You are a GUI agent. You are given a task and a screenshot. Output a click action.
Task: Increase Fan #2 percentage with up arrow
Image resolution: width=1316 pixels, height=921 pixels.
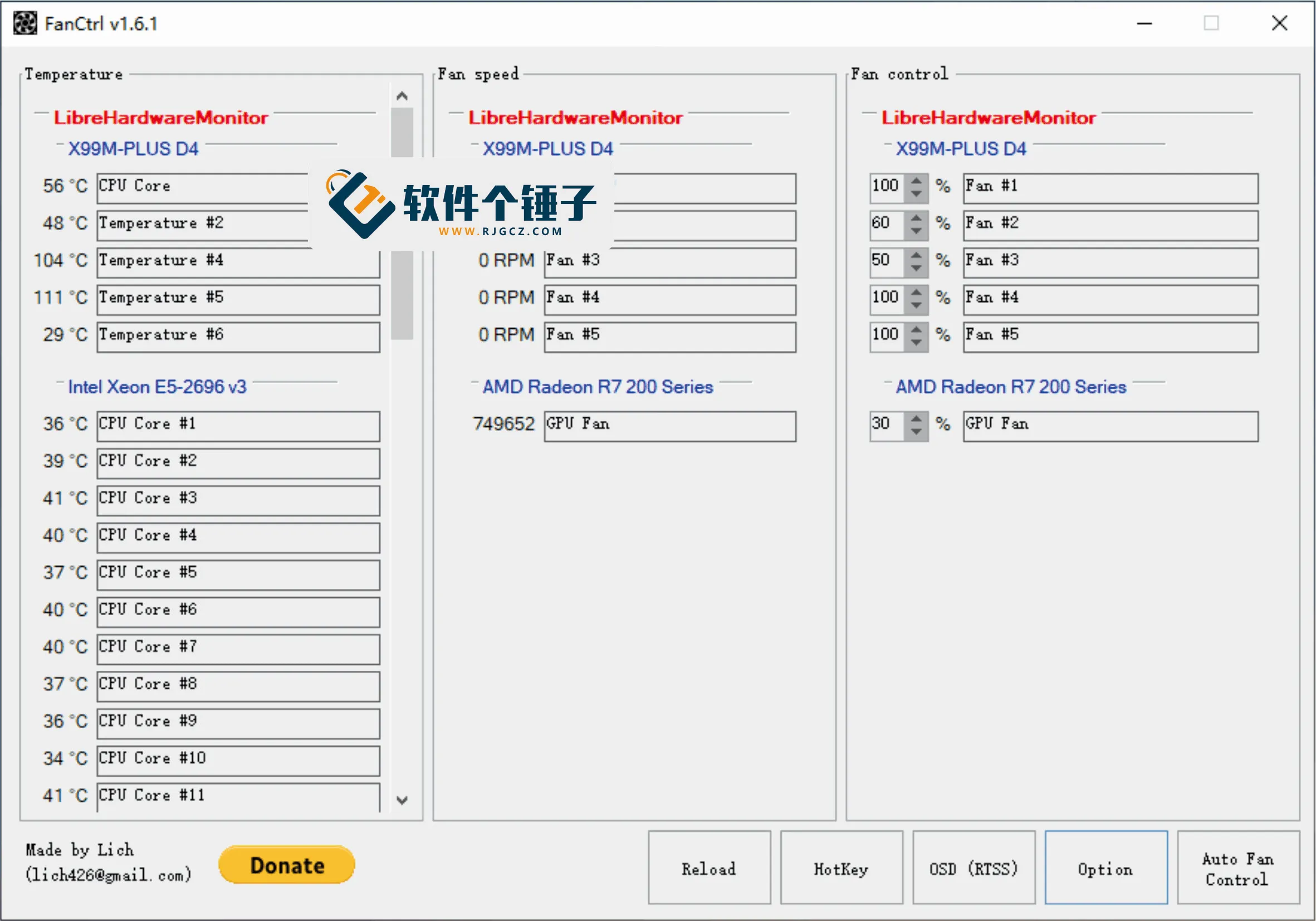pos(917,218)
